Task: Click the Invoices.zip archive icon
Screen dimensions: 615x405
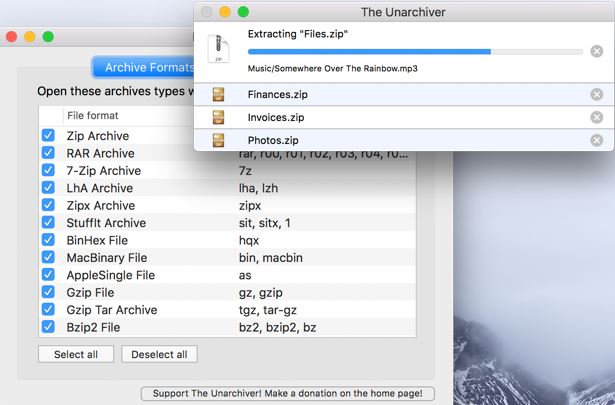Action: click(218, 117)
